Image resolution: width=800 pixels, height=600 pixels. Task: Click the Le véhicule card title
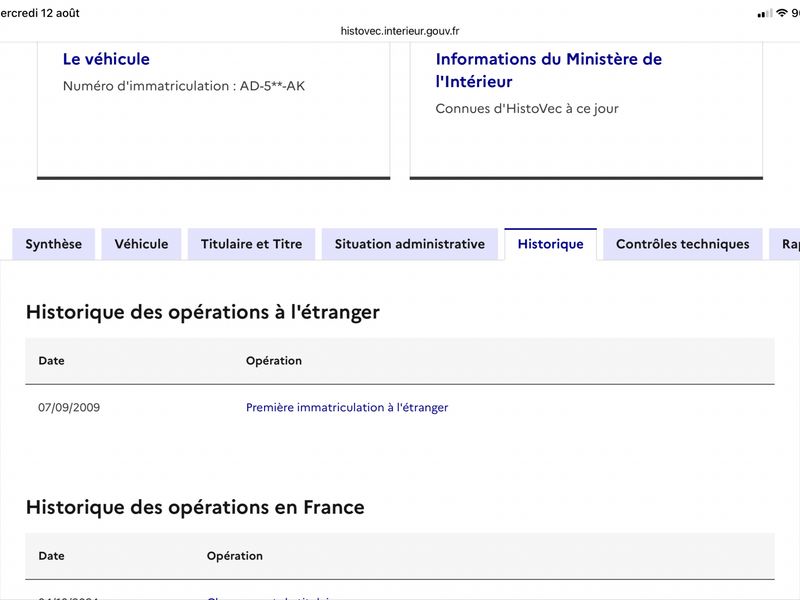pos(106,59)
